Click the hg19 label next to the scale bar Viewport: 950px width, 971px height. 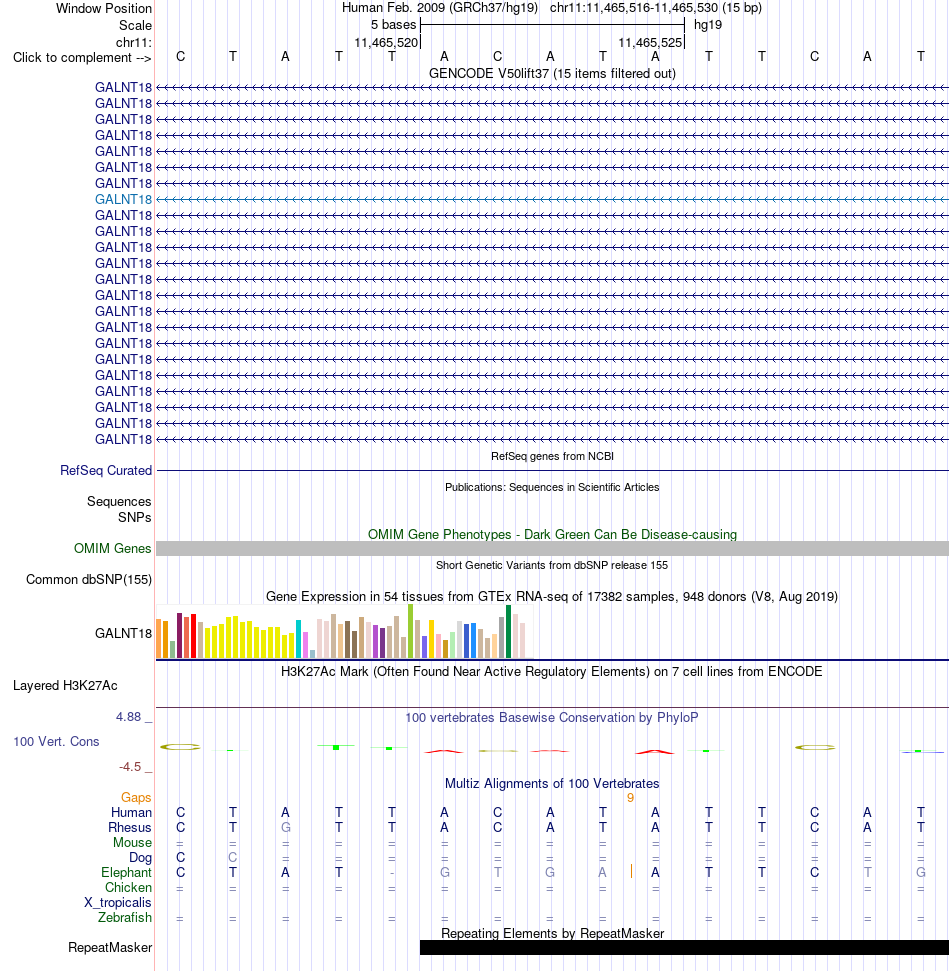(x=708, y=25)
